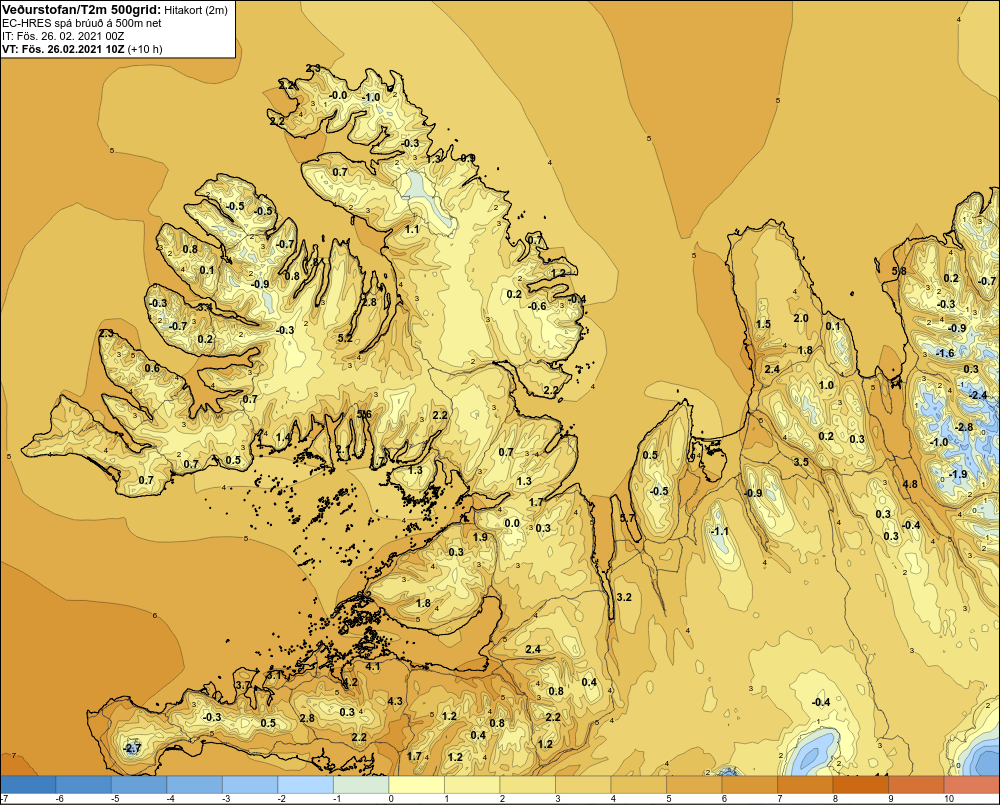Click the '5.7' temperature value on the map
1000x805 pixels.
(628, 518)
